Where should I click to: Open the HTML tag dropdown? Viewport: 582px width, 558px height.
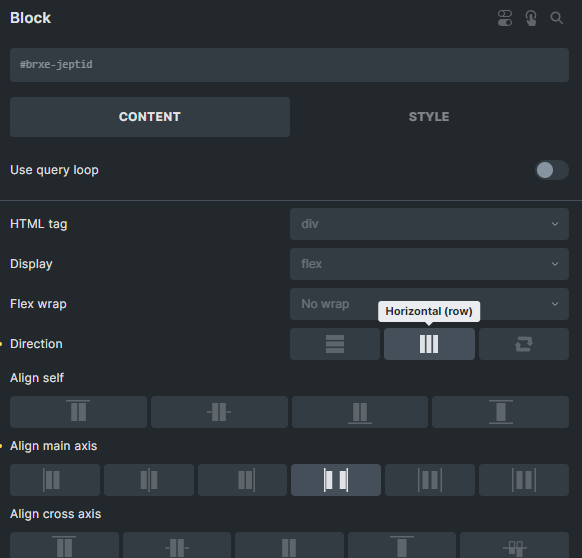429,224
